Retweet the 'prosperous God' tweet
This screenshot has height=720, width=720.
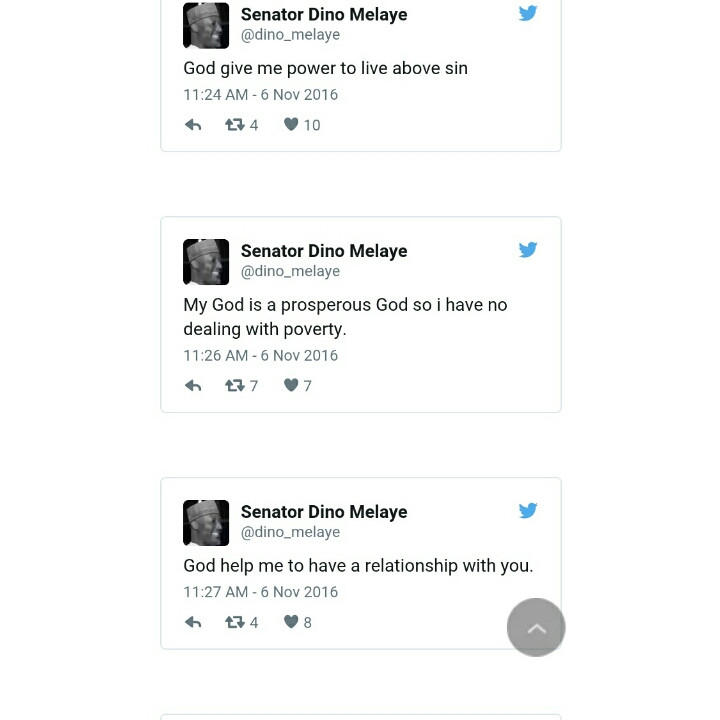point(235,386)
